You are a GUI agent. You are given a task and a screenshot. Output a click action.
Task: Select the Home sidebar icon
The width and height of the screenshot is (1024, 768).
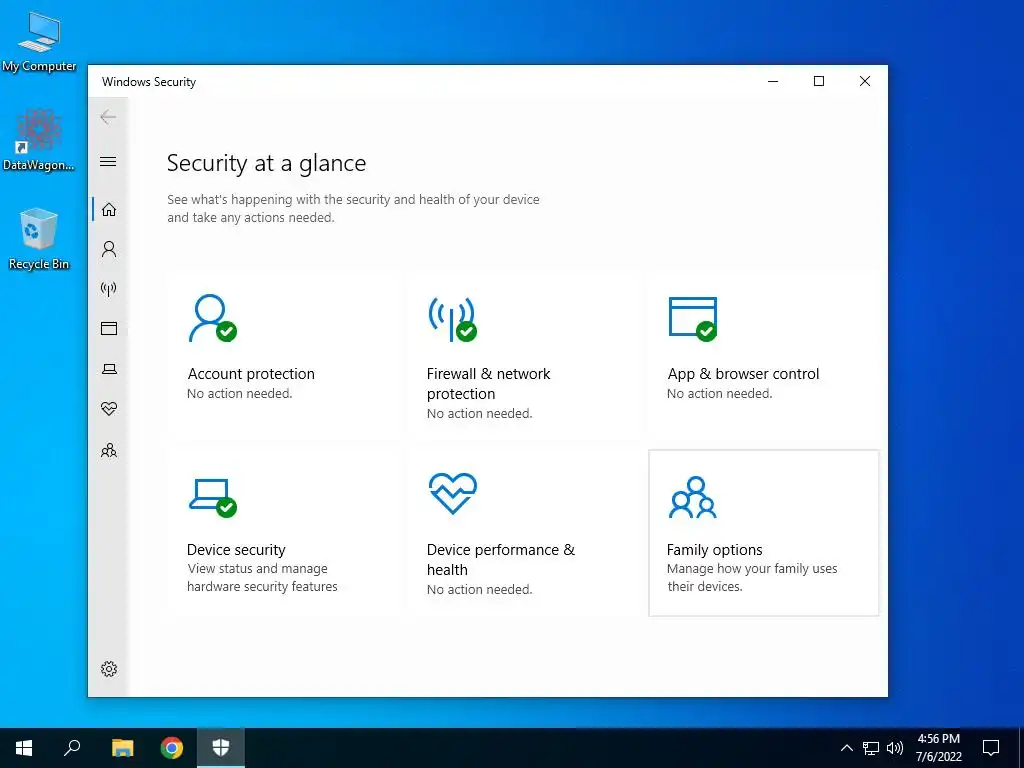tap(109, 210)
